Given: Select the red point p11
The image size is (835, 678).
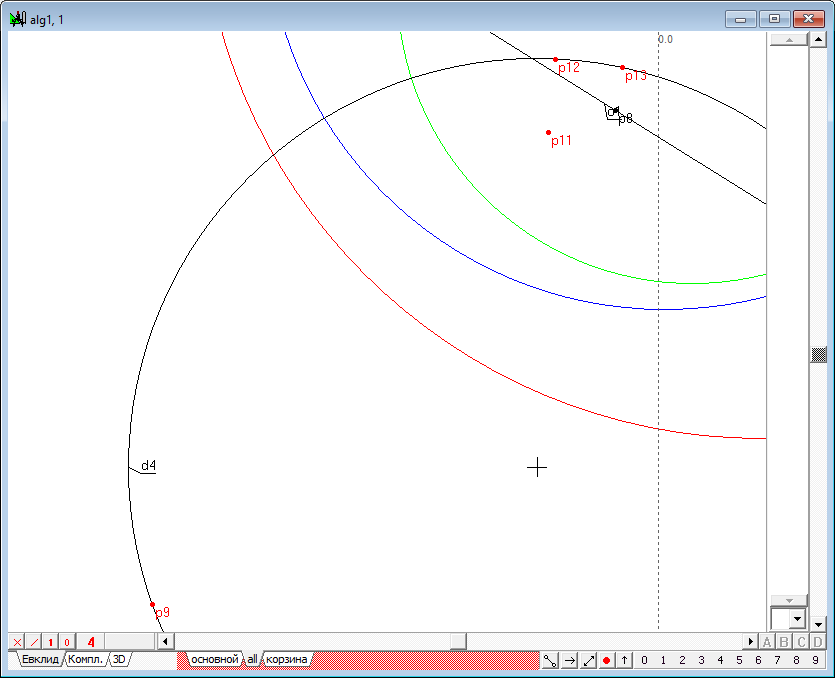Looking at the screenshot, I should (x=549, y=133).
